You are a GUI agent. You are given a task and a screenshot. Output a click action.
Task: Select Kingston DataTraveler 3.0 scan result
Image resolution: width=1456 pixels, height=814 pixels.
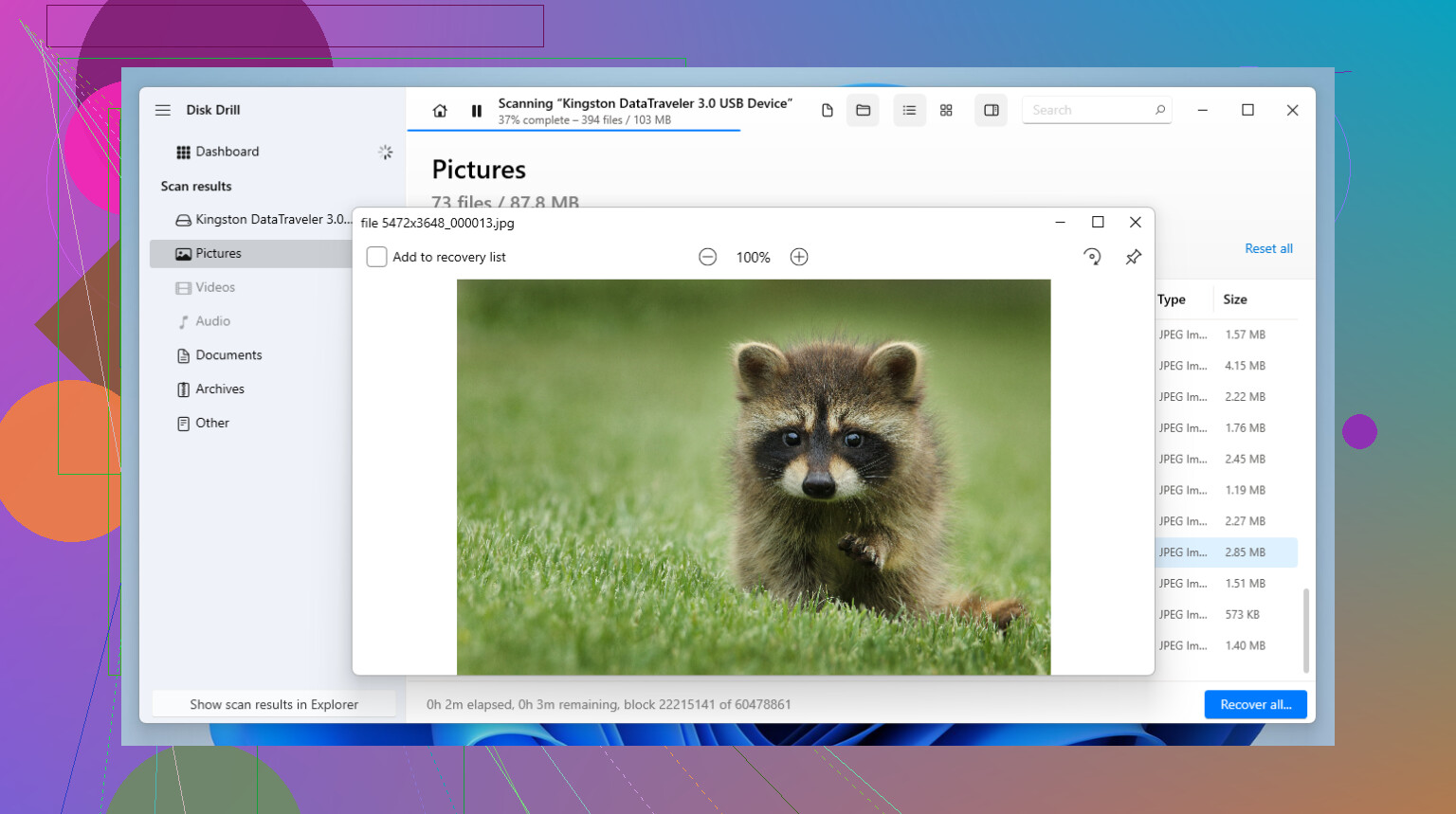pyautogui.click(x=264, y=219)
